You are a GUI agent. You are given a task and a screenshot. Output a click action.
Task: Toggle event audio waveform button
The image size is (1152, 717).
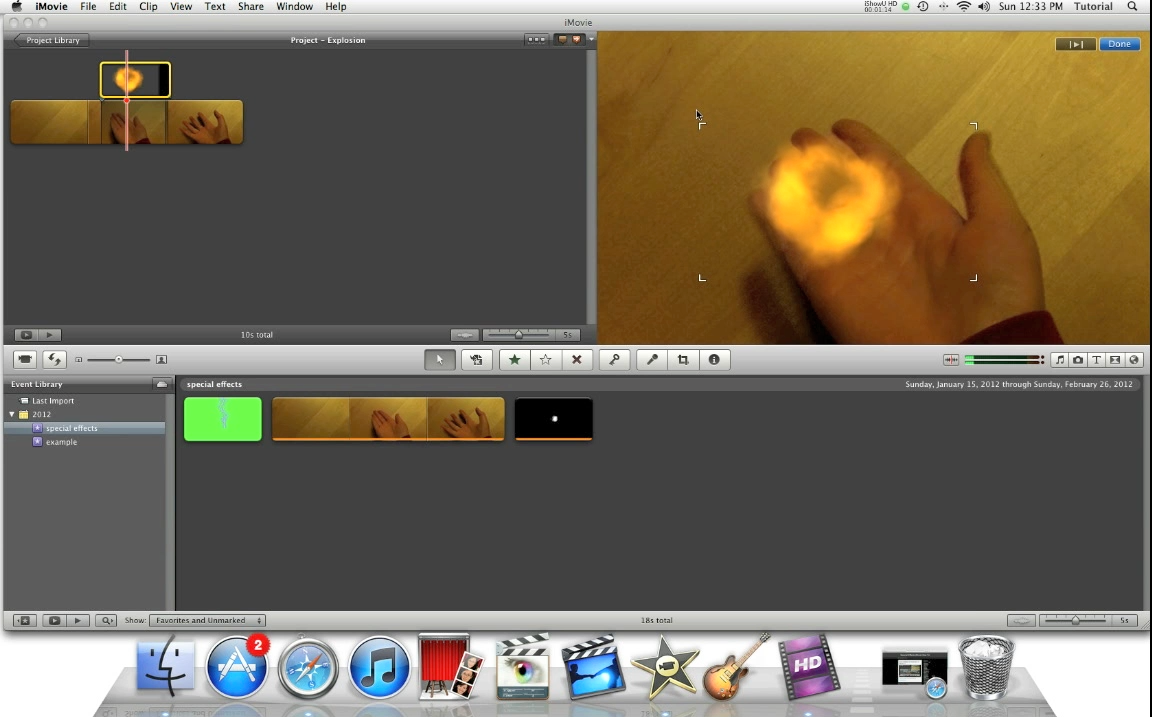click(1021, 620)
